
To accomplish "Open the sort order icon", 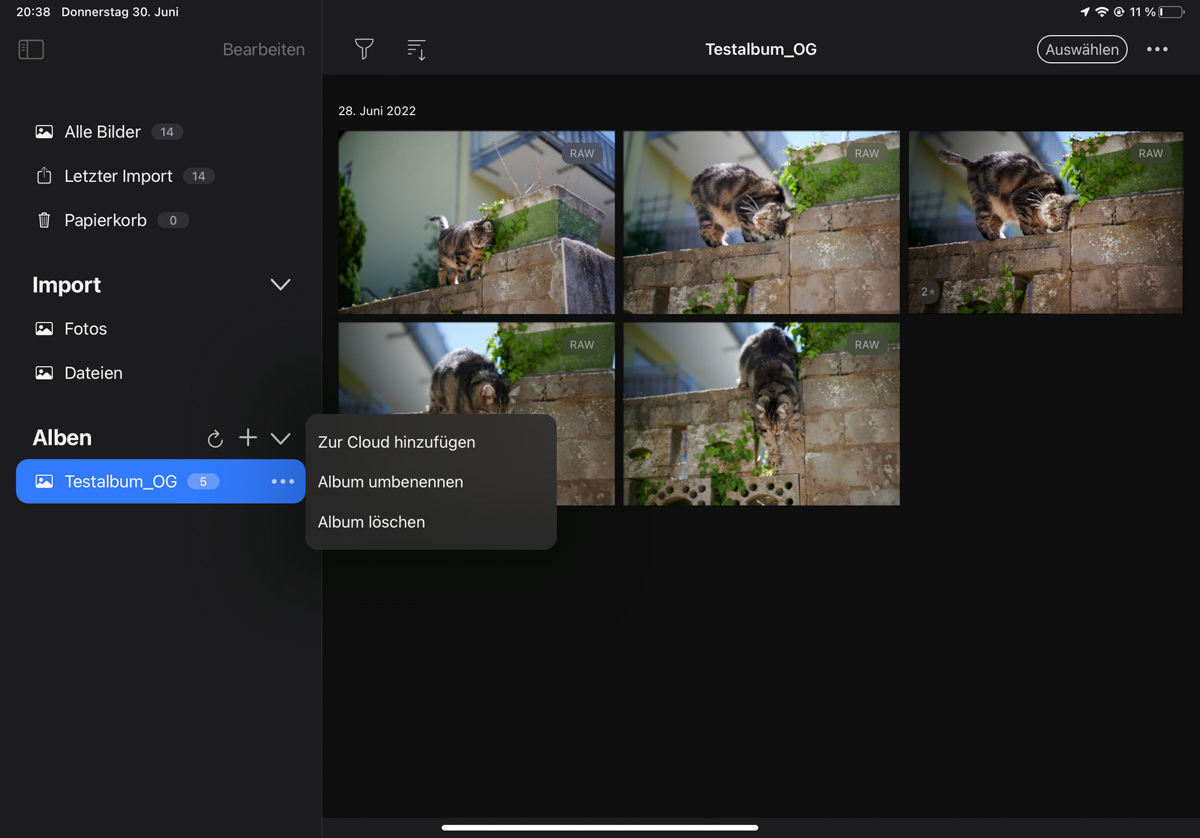I will 416,49.
